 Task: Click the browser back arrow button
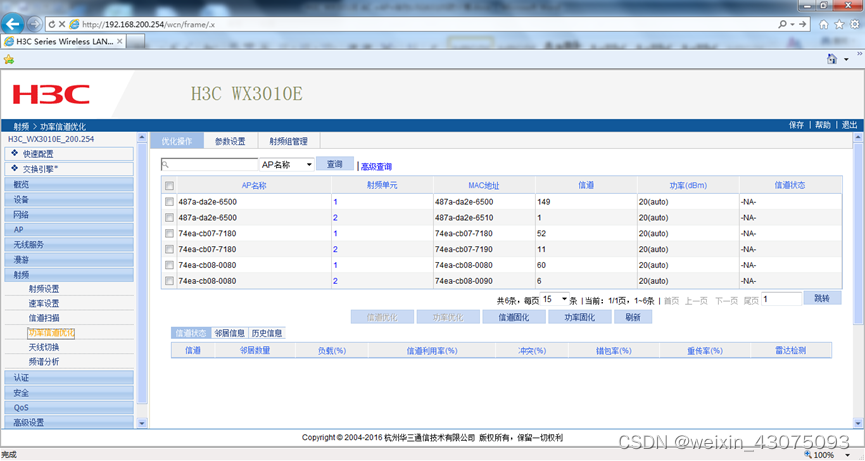coord(12,24)
